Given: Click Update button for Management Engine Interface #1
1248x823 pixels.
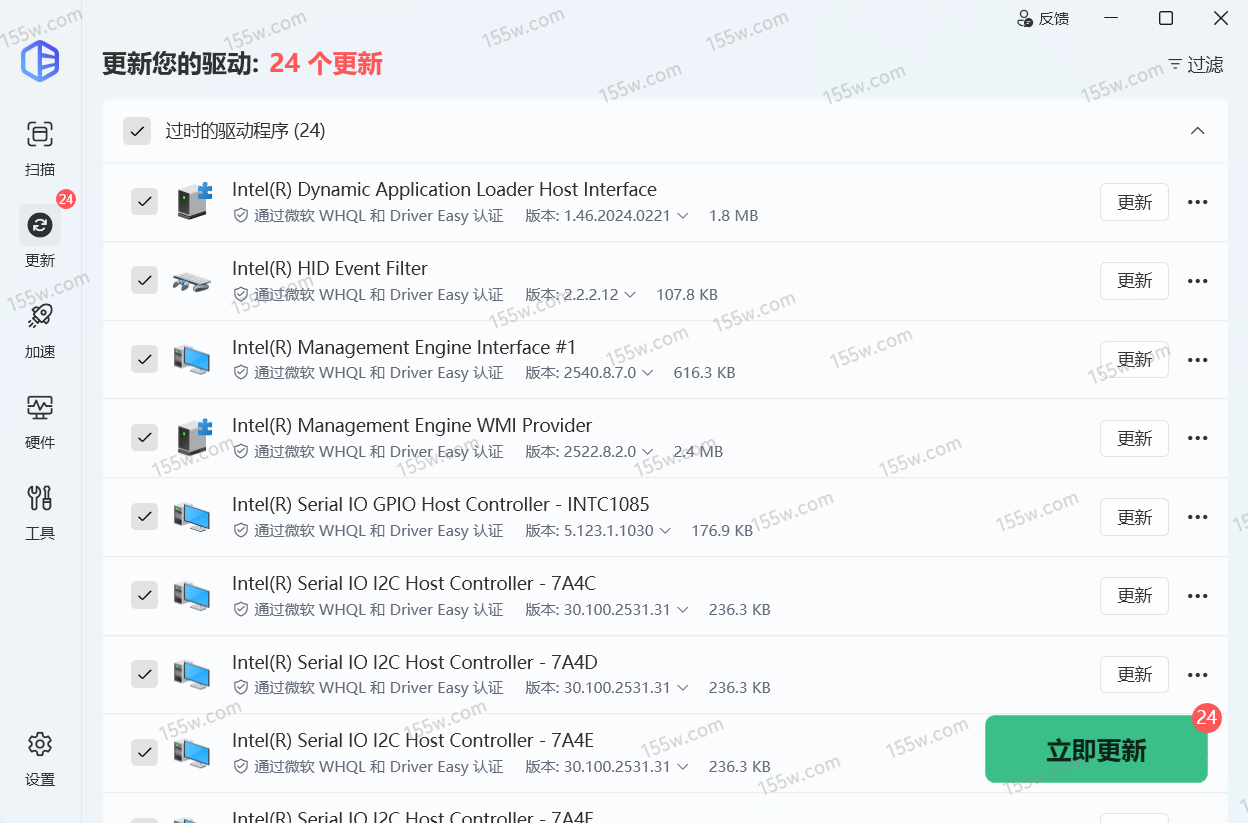Looking at the screenshot, I should tap(1134, 359).
